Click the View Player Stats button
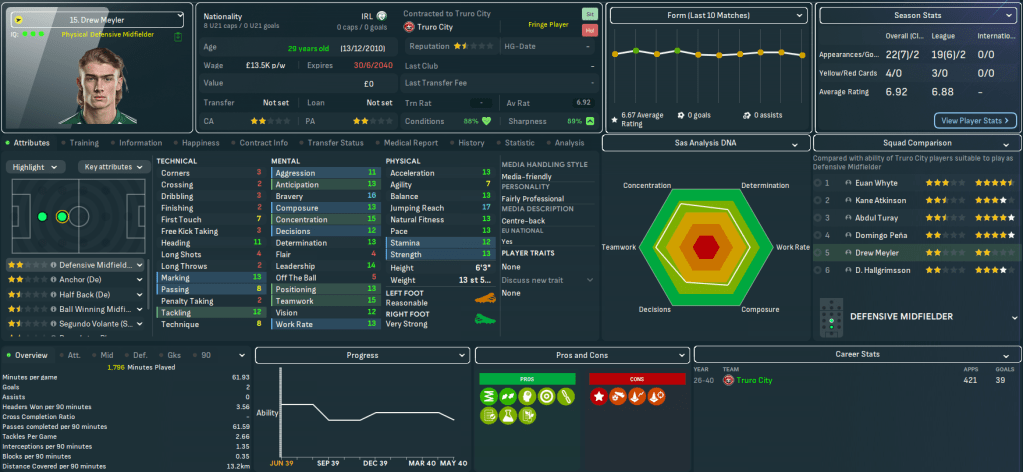Screen dimensions: 1023x472 click(974, 120)
